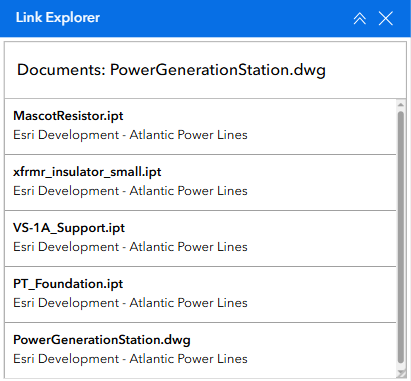Viewport: 411px width, 381px height.
Task: Close the Link Explorer panel
Action: 386,18
